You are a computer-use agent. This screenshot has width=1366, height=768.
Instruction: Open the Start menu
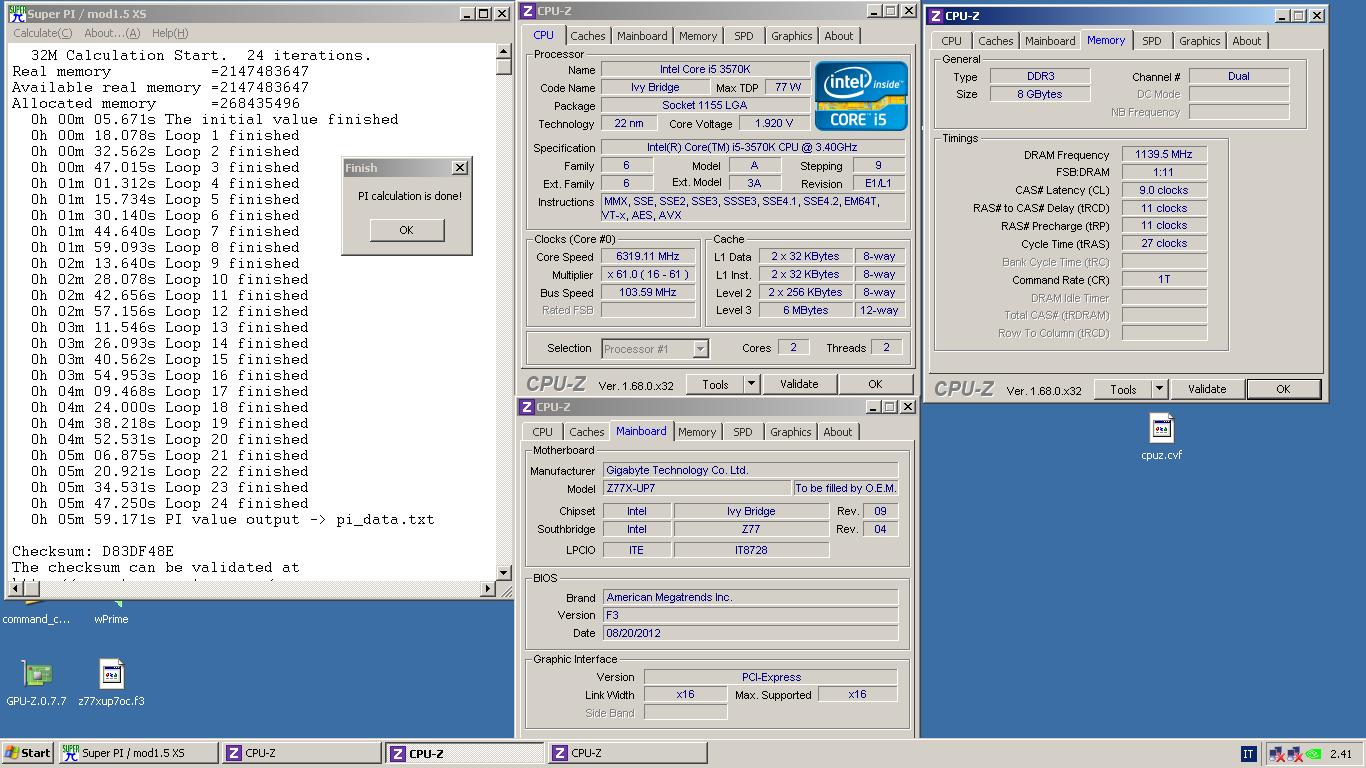(28, 753)
